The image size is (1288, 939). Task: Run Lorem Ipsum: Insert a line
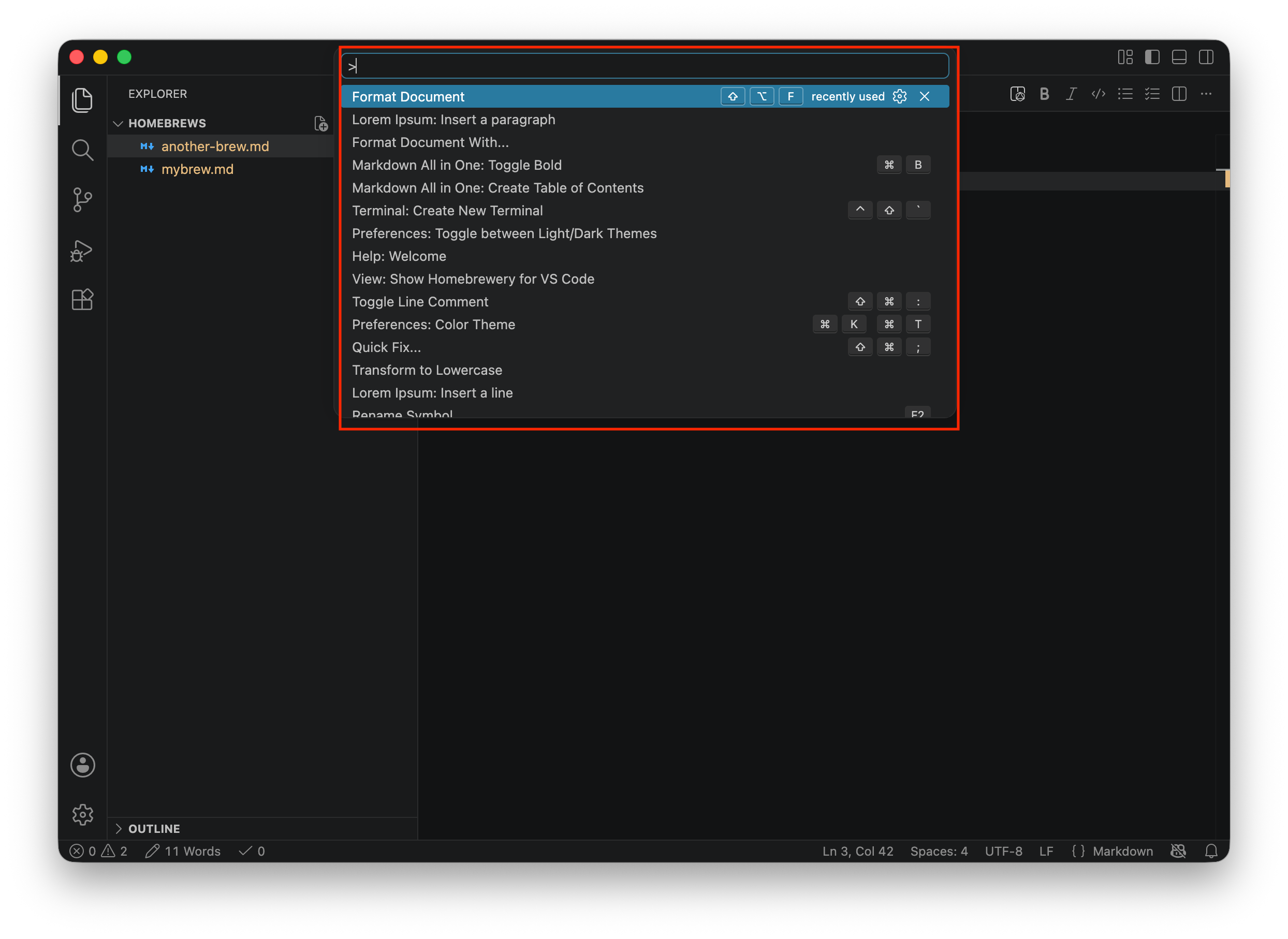(x=645, y=393)
